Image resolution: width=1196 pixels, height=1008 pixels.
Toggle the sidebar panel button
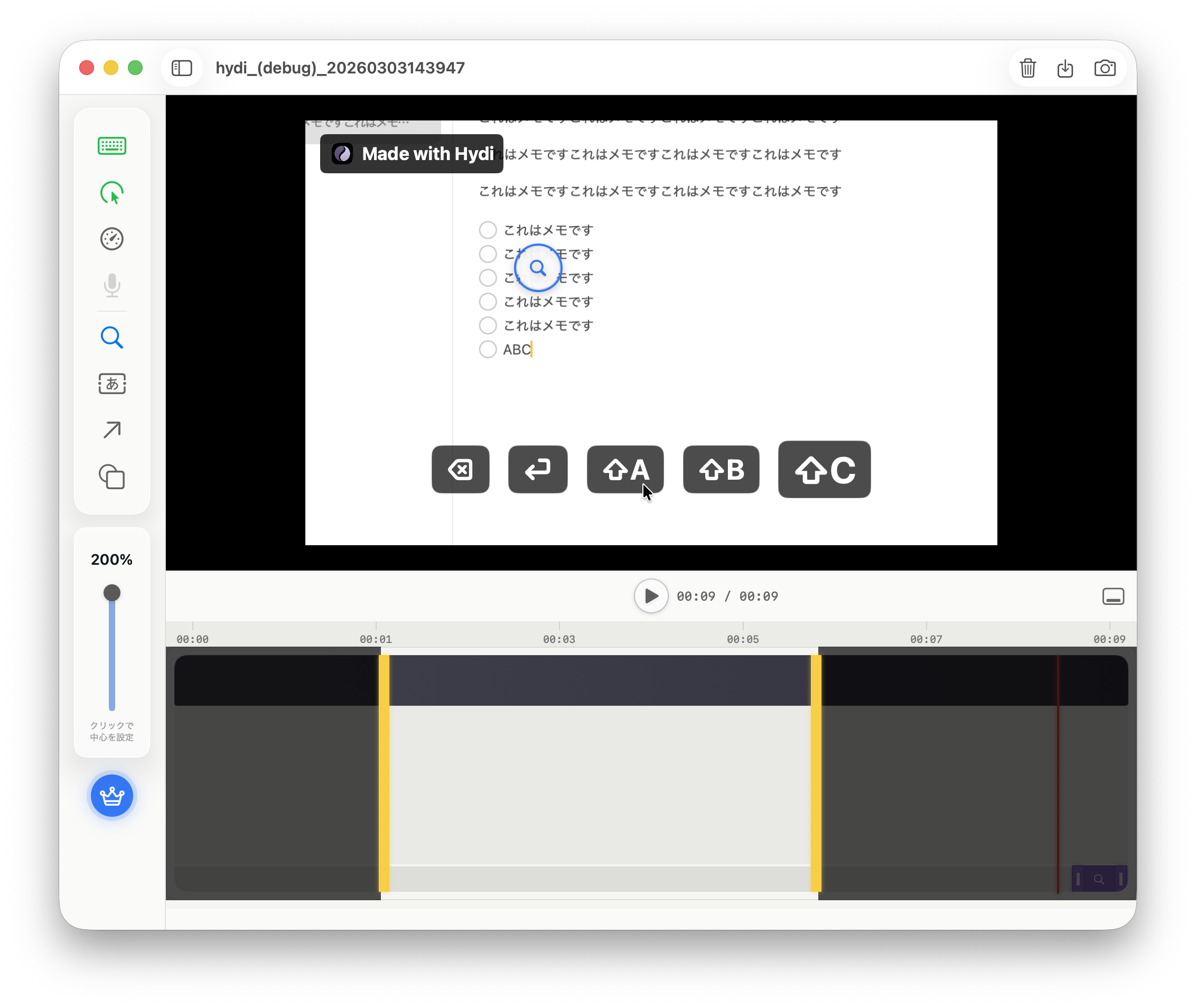[182, 68]
